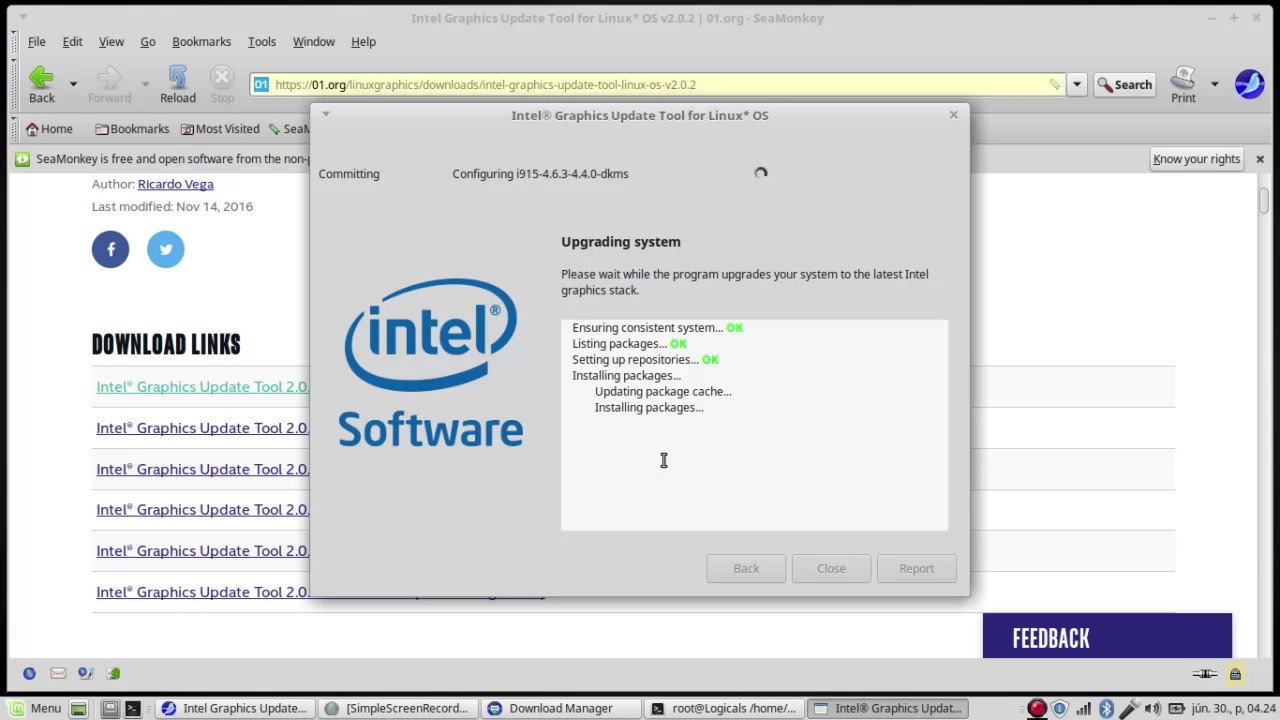Click the 01.org site icon in the URL bar
This screenshot has height=720, width=1280.
[x=261, y=85]
